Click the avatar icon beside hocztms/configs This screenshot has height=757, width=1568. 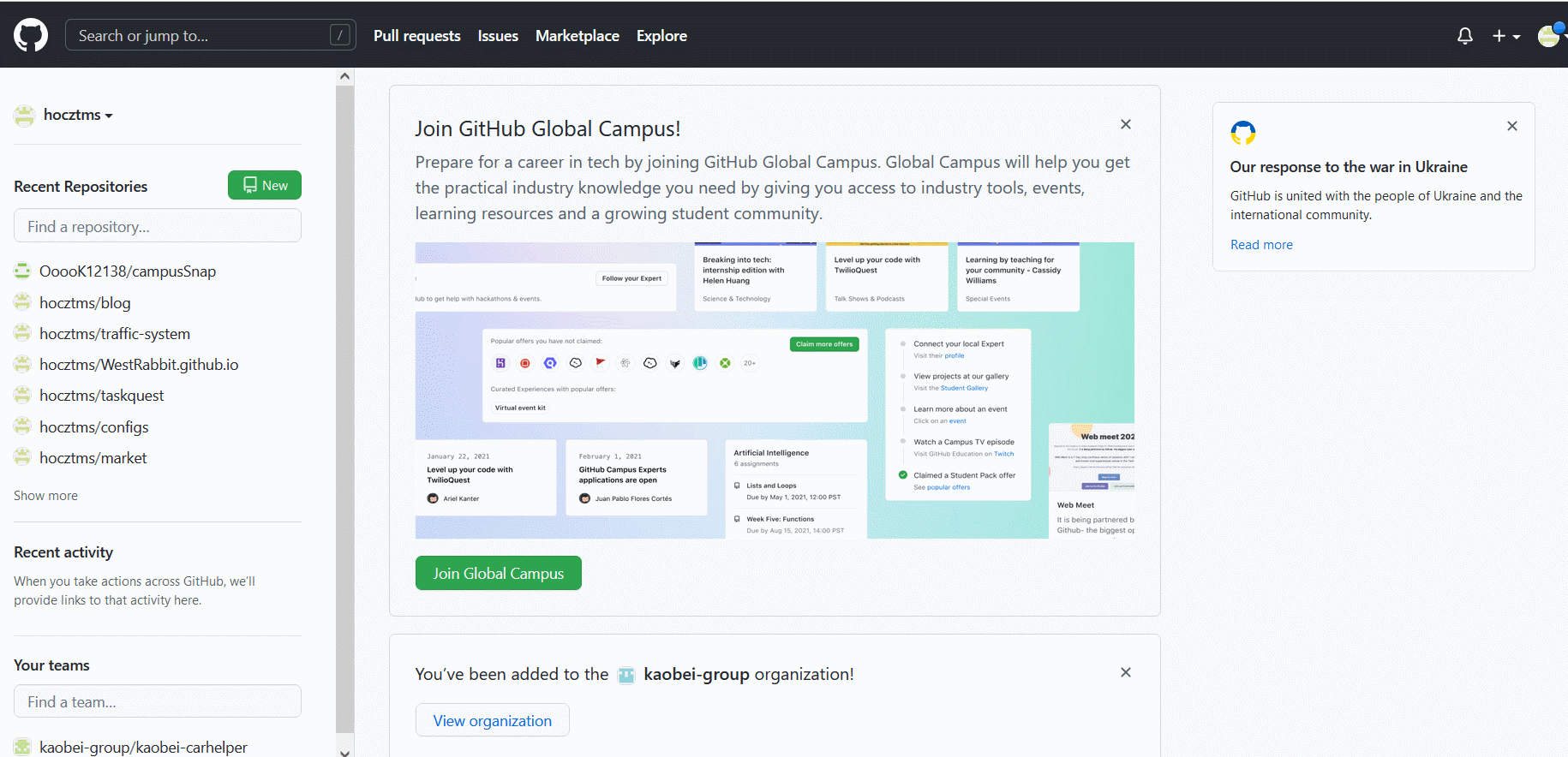click(22, 426)
